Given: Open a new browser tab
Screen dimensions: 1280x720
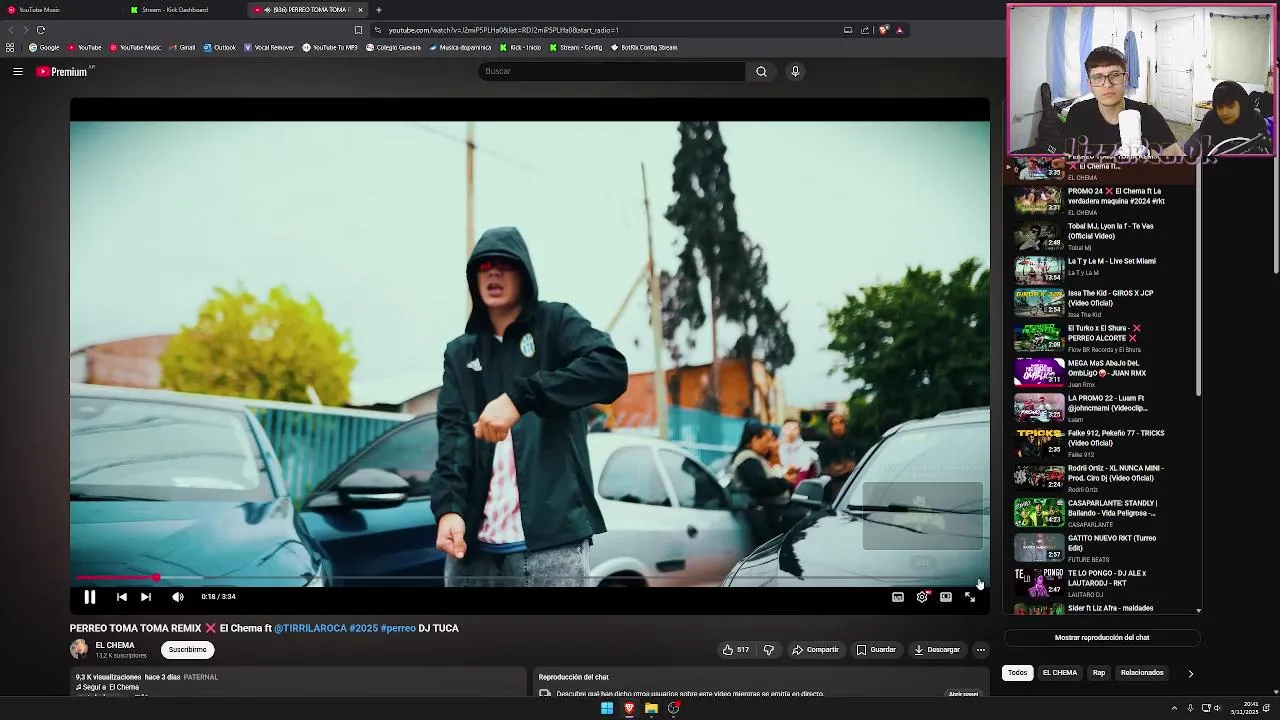Looking at the screenshot, I should [x=378, y=10].
